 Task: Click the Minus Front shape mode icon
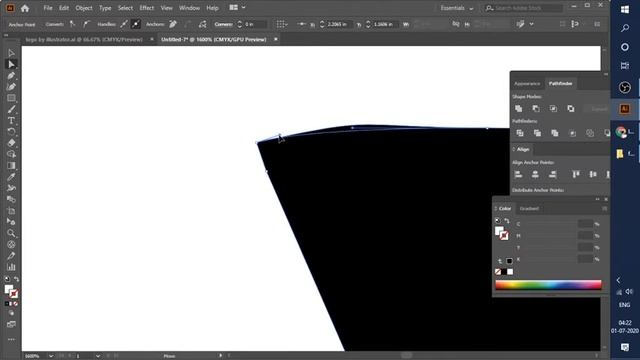click(x=536, y=109)
